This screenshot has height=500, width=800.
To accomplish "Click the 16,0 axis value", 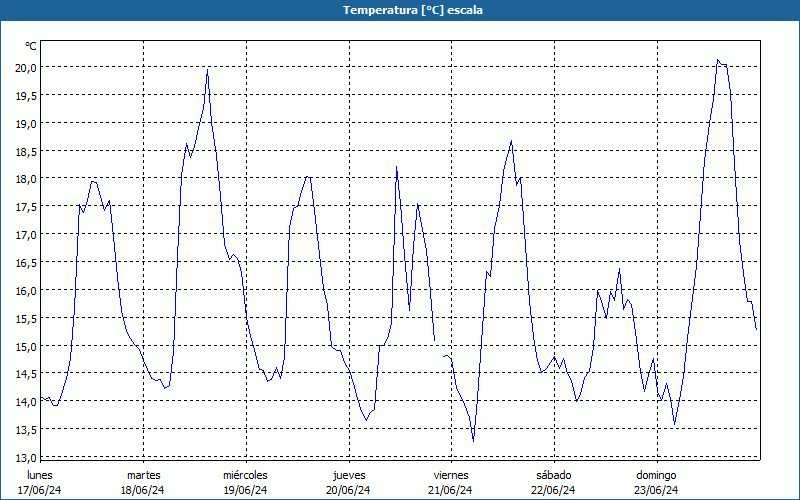I will click(26, 290).
